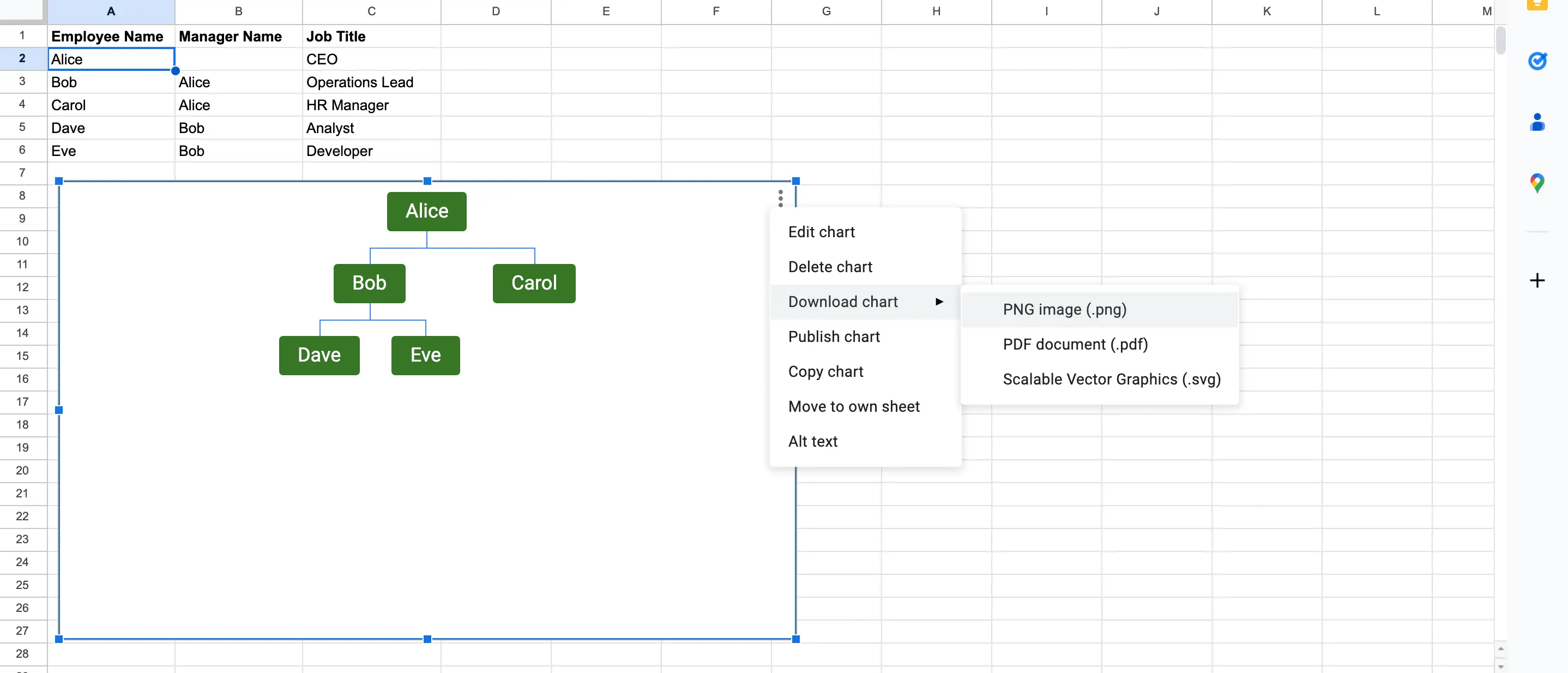Click the 'Employee Name' header cell

[111, 36]
